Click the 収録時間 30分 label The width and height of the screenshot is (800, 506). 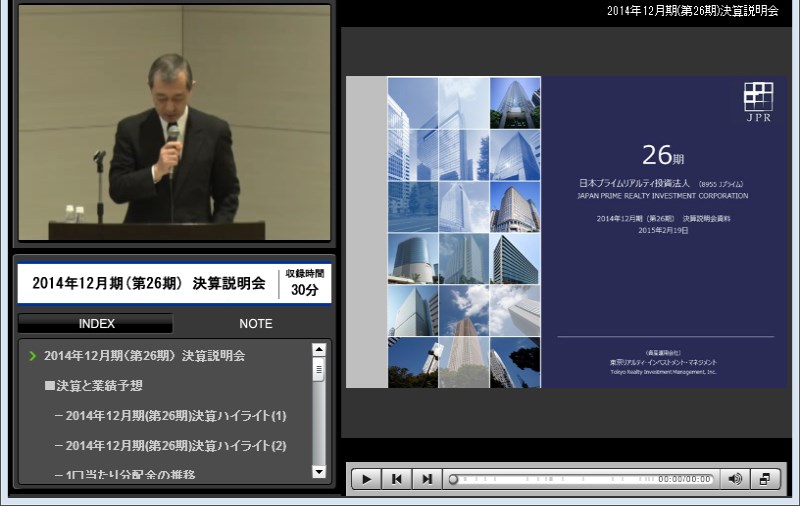pos(305,283)
